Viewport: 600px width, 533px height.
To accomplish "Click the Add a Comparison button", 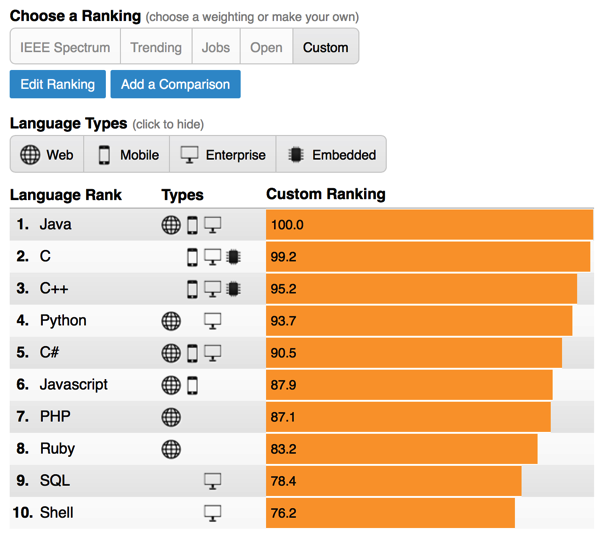I will [176, 84].
